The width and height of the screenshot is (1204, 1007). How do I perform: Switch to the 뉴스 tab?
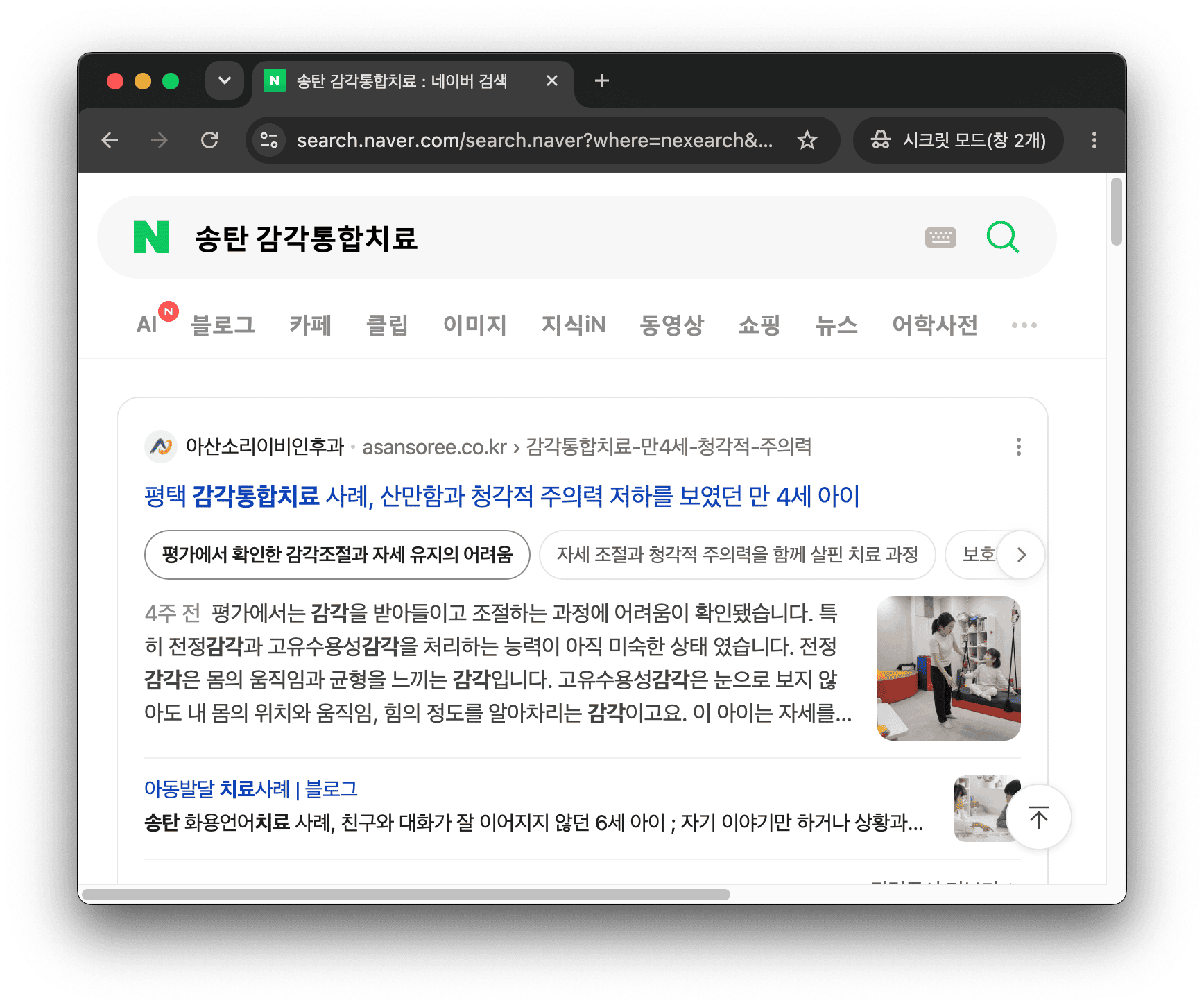pos(836,325)
